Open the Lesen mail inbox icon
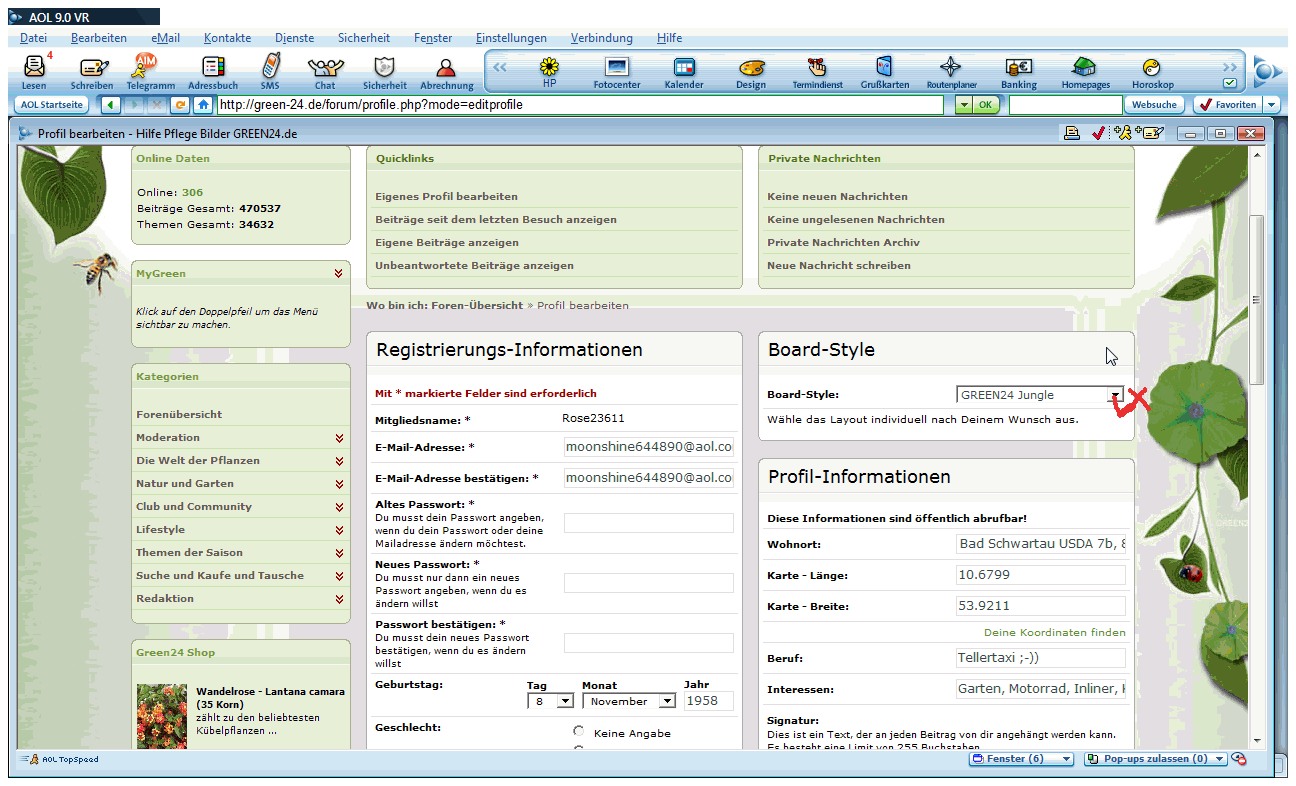1296x786 pixels. [x=35, y=69]
